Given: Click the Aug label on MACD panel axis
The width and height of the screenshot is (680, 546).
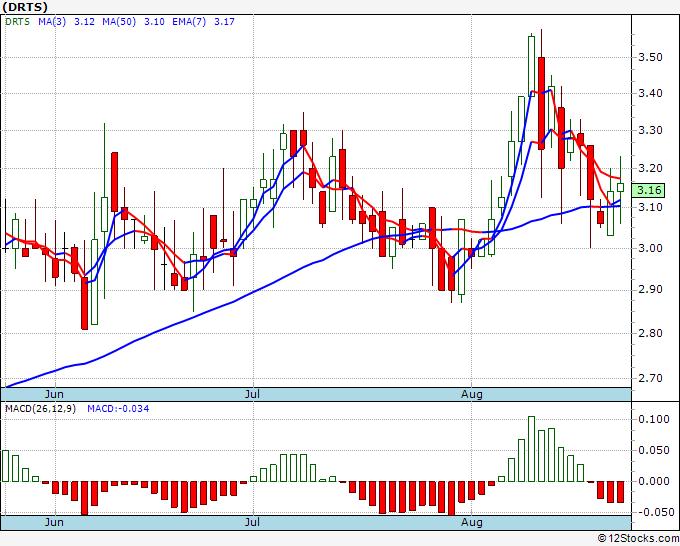Looking at the screenshot, I should pos(471,522).
